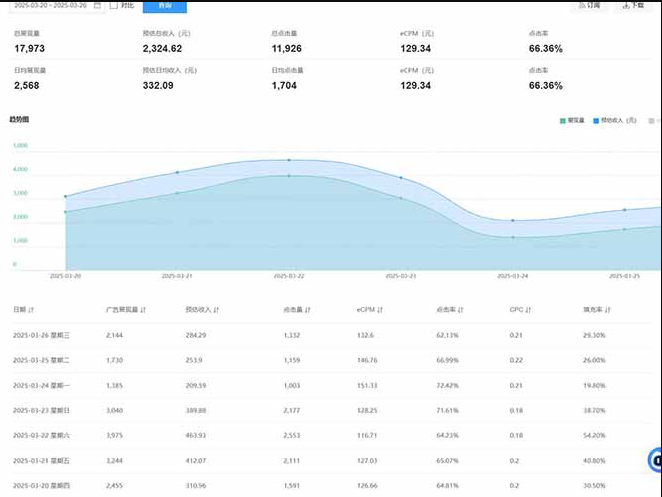662x497 pixels.
Task: Click sort icon beside CPC header
Action: pos(528,309)
